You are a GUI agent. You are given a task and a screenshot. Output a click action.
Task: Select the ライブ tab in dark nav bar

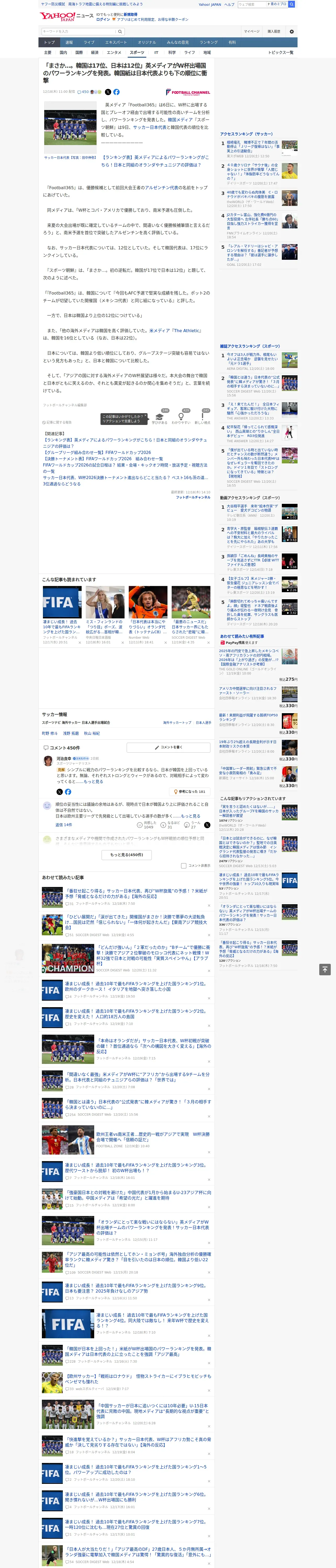pyautogui.click(x=89, y=43)
